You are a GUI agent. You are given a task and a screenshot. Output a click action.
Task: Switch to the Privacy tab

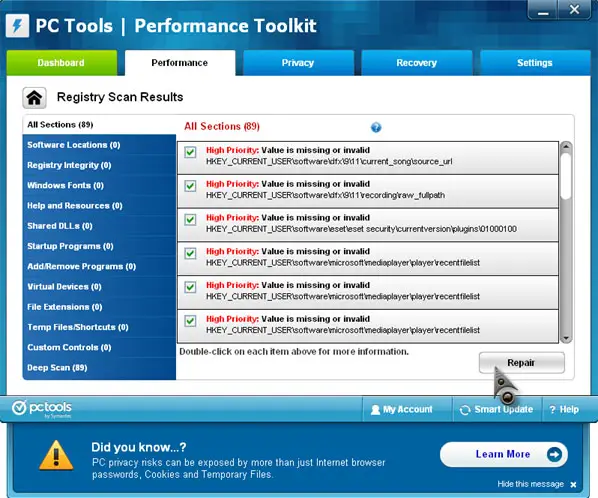pos(298,63)
